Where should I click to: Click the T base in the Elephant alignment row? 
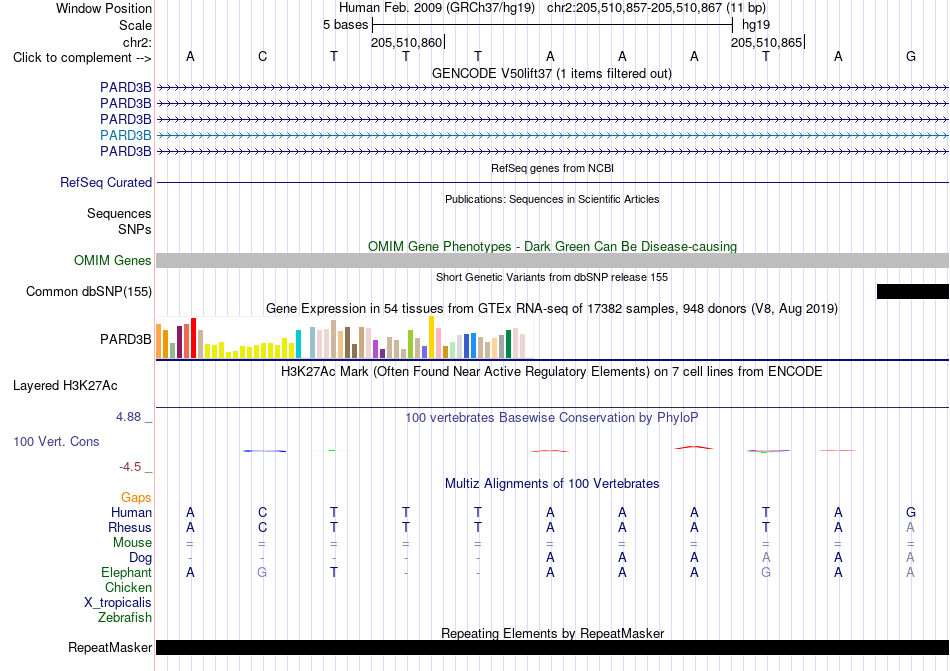[x=334, y=572]
